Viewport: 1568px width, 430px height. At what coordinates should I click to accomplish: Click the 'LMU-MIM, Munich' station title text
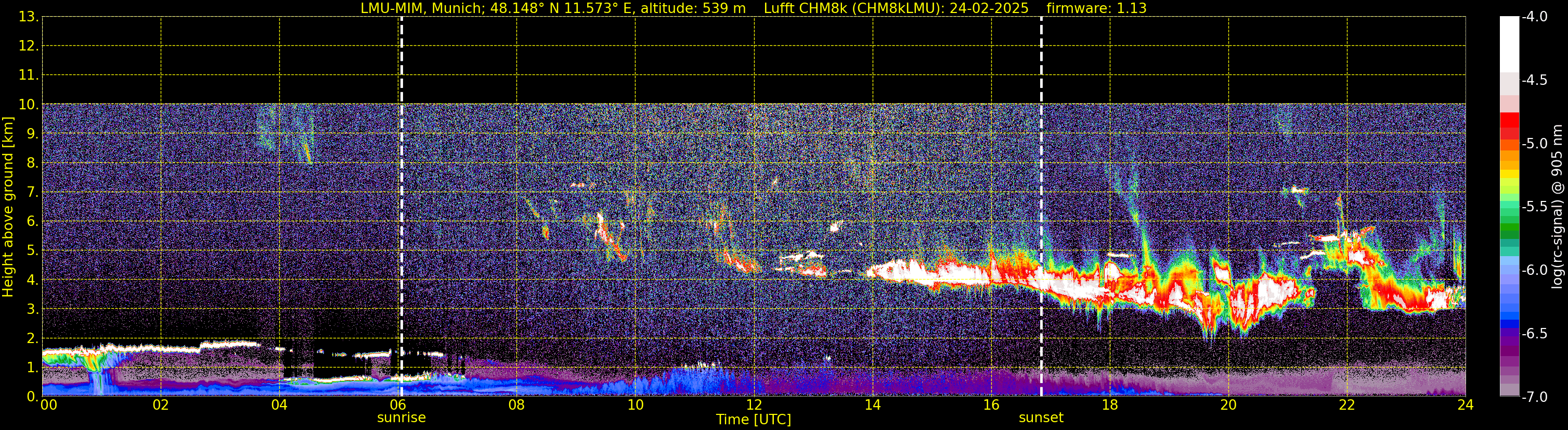point(421,8)
